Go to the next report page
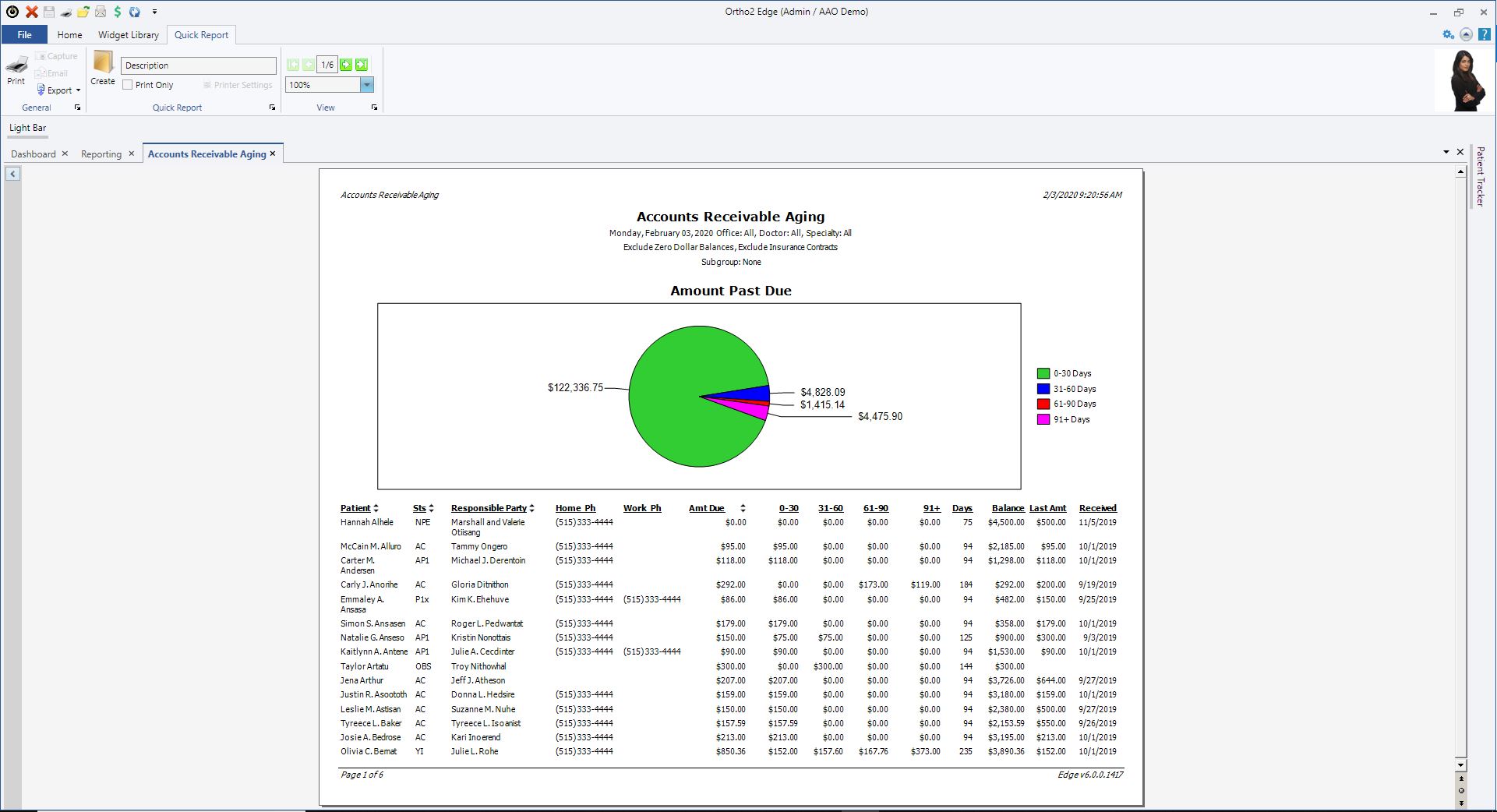Image resolution: width=1497 pixels, height=812 pixels. (346, 65)
